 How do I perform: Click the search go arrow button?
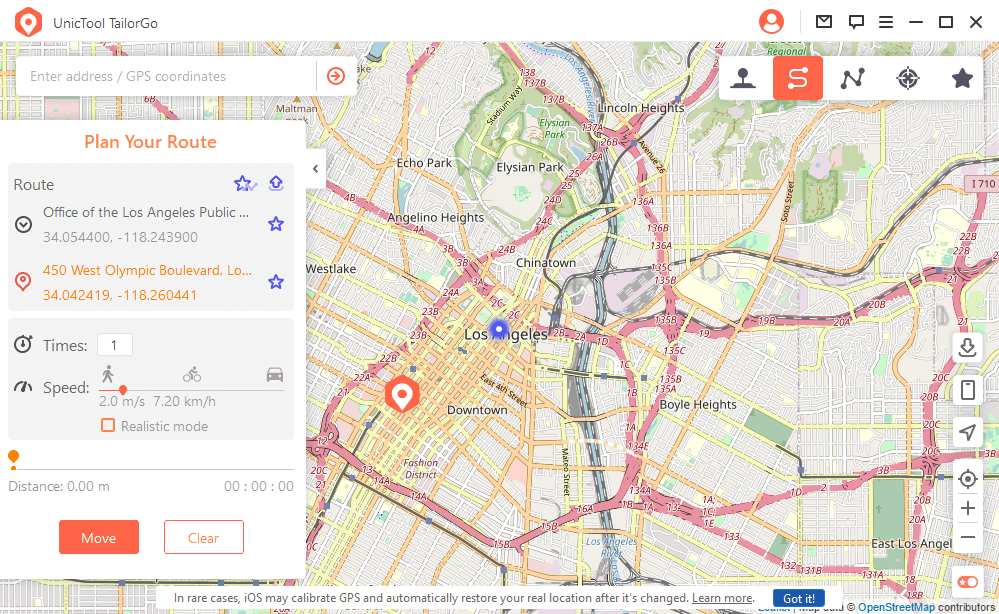336,76
